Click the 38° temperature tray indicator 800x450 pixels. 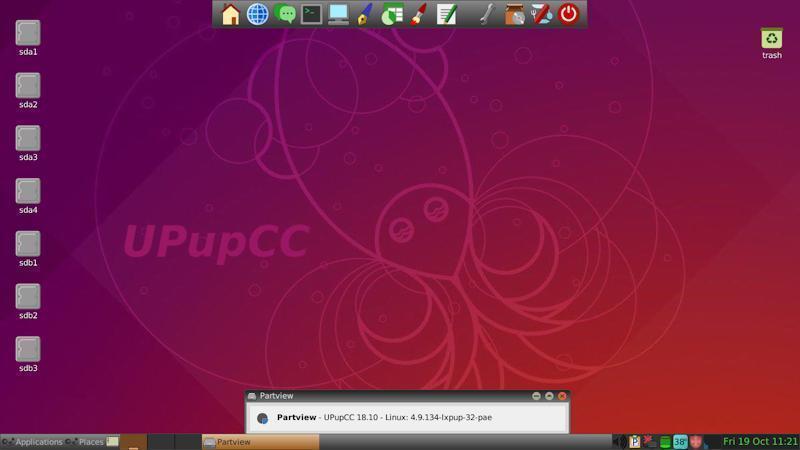click(x=680, y=442)
